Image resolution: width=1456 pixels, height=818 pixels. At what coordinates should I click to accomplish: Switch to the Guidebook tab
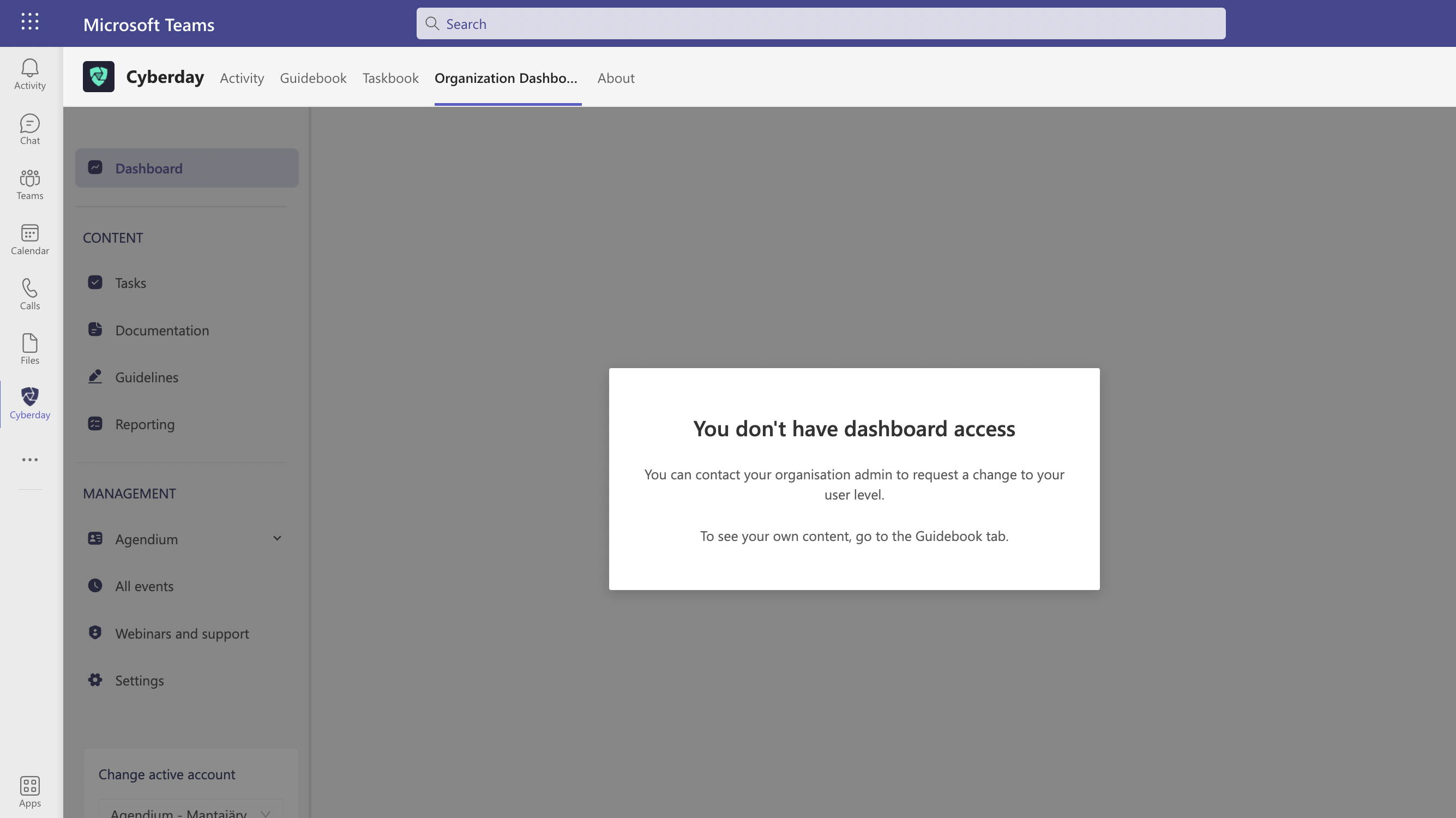click(x=313, y=78)
